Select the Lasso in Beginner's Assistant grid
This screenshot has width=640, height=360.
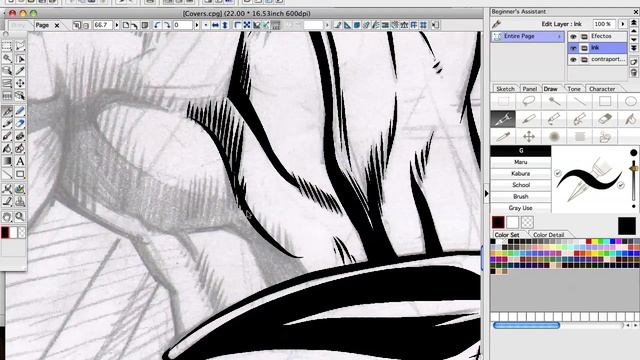(x=528, y=101)
